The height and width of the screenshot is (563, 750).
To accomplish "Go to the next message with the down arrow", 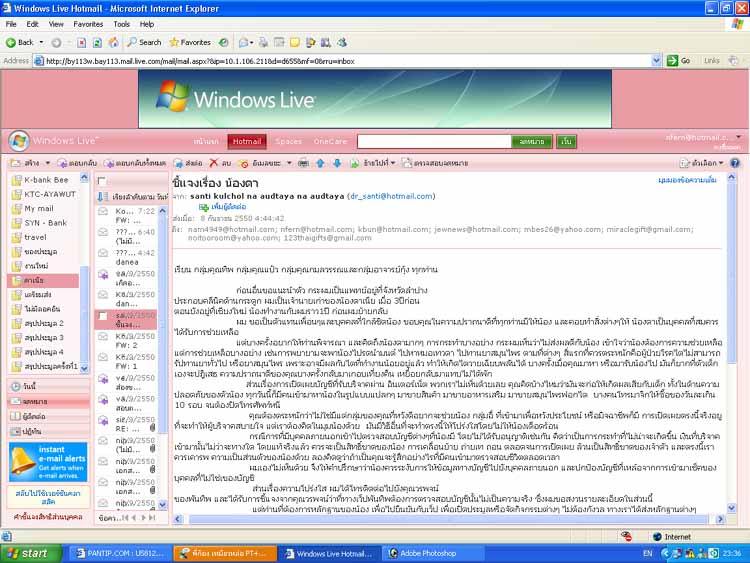I will 337,163.
